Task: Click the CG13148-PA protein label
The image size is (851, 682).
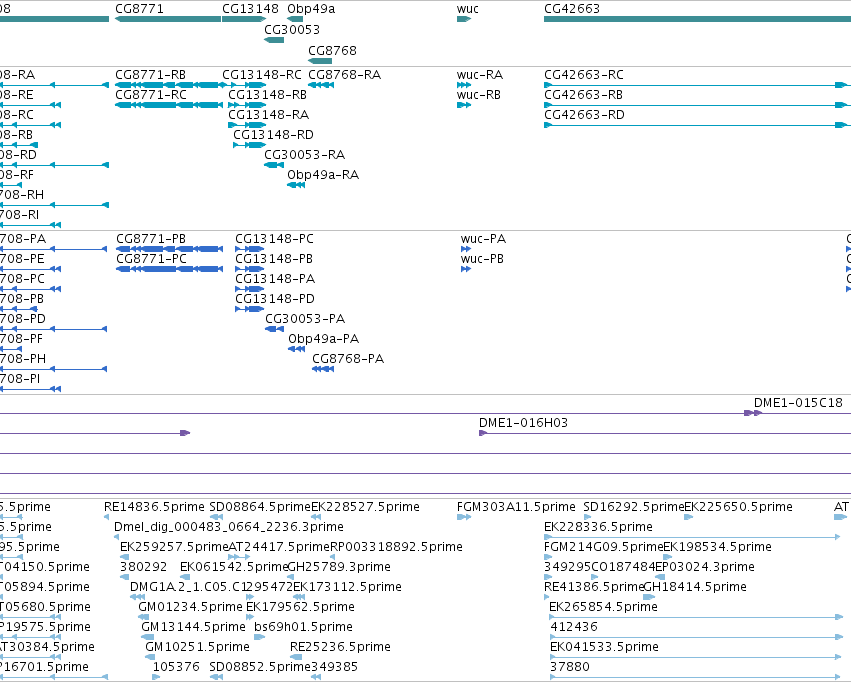Action: point(275,279)
